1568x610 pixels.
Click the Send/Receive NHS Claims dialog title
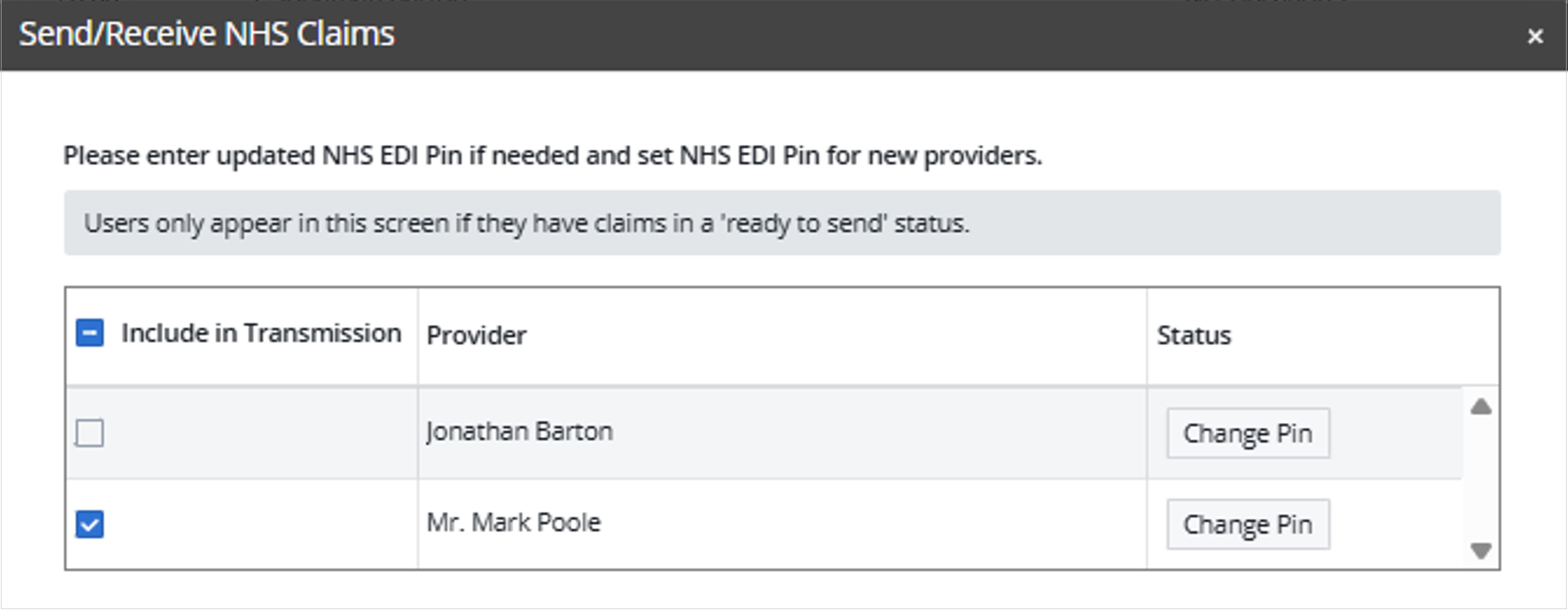tap(206, 33)
